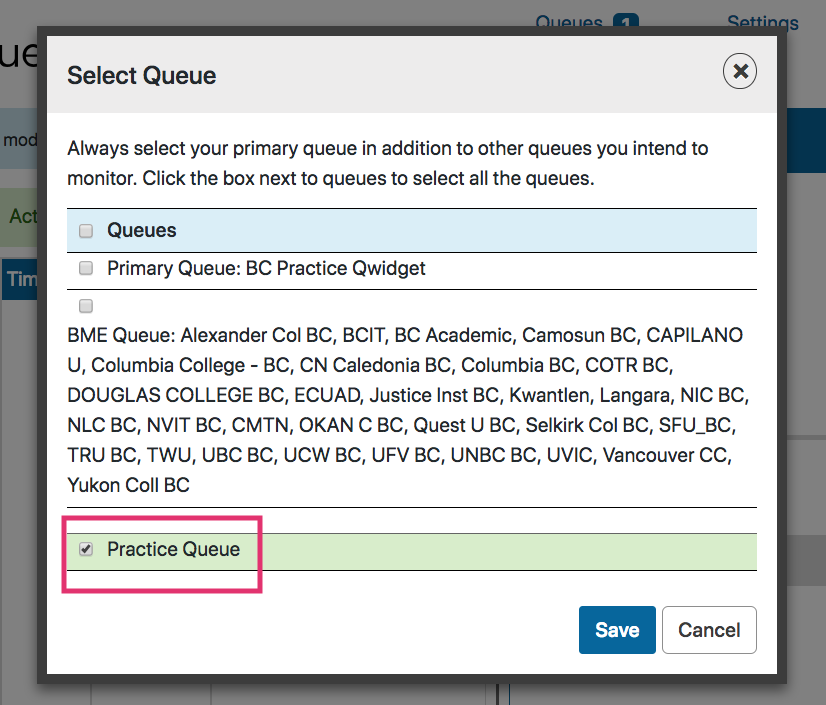Open the Queues tab in top navigation
The height and width of the screenshot is (705, 826).
pos(569,22)
